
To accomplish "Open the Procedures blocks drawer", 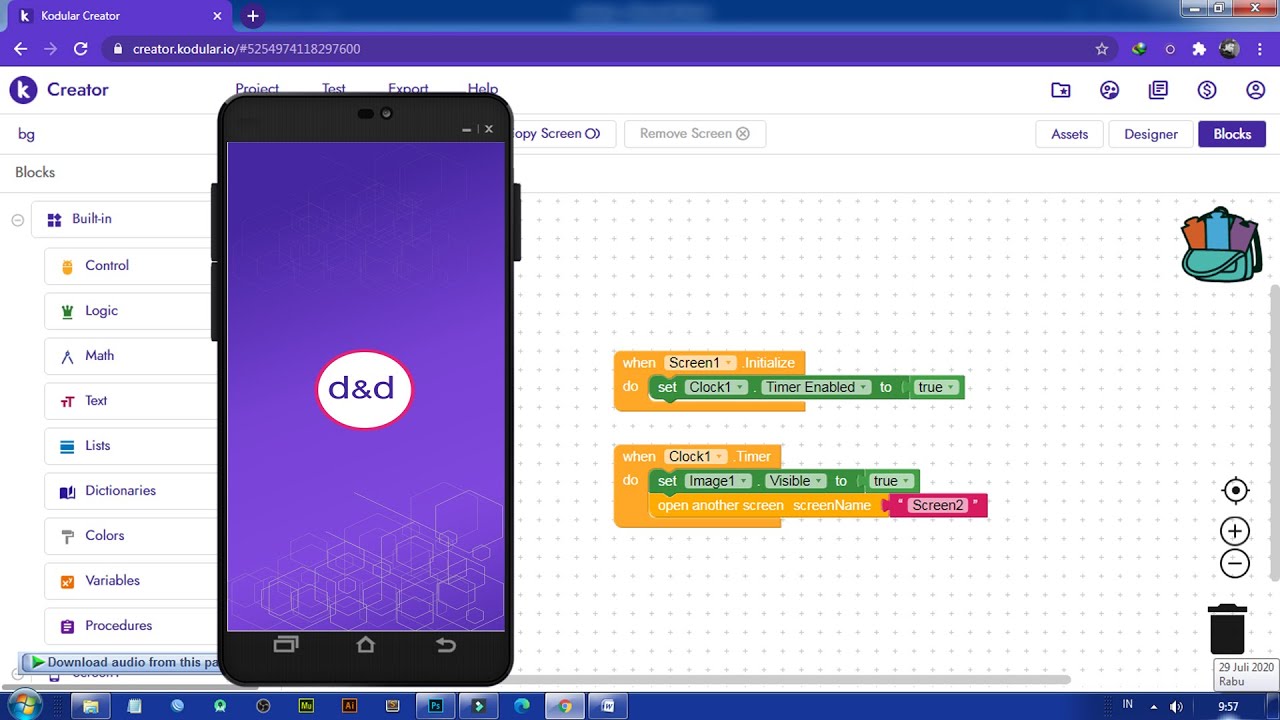I will [x=130, y=626].
